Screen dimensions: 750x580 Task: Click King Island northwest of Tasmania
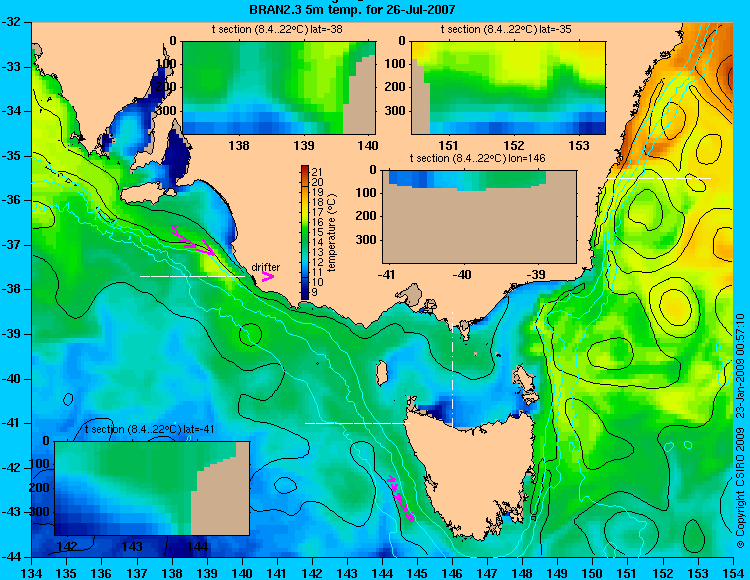point(382,373)
